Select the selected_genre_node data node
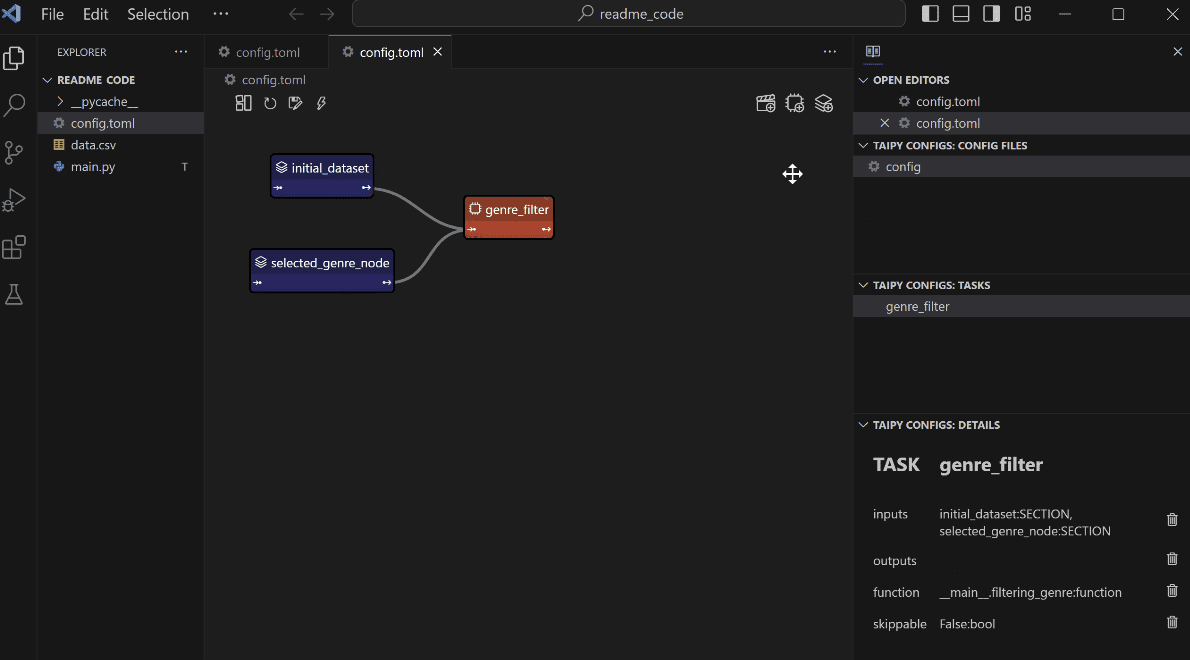The height and width of the screenshot is (660, 1190). point(323,270)
